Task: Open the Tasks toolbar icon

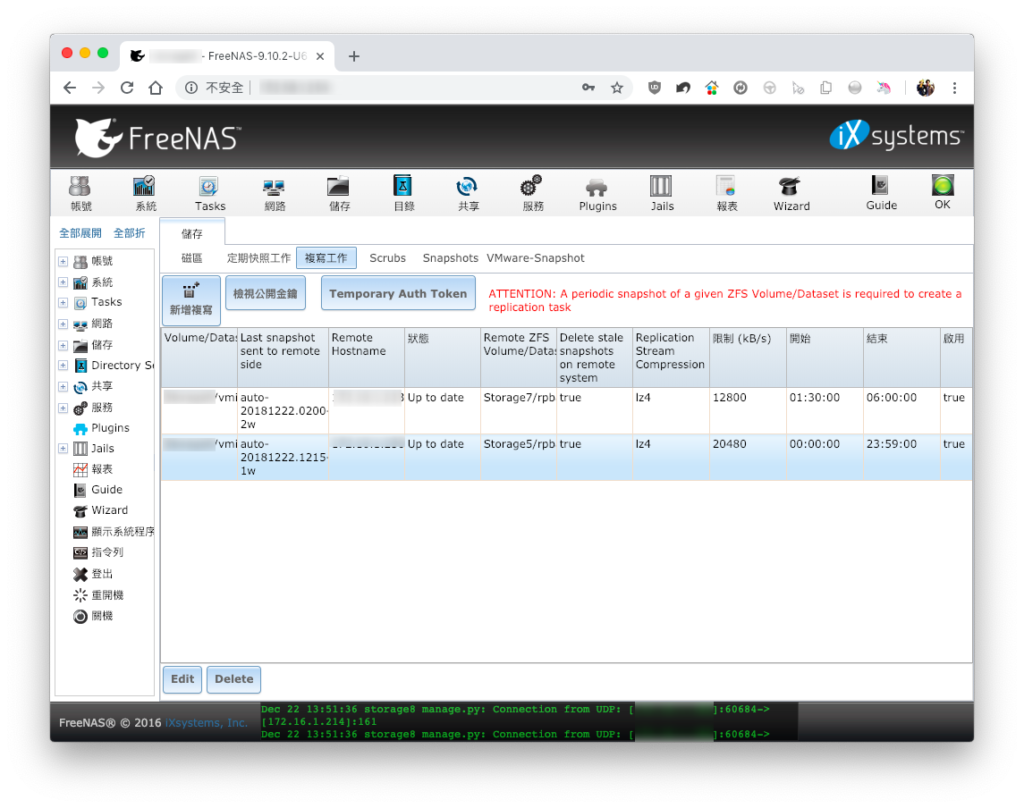Action: 210,193
